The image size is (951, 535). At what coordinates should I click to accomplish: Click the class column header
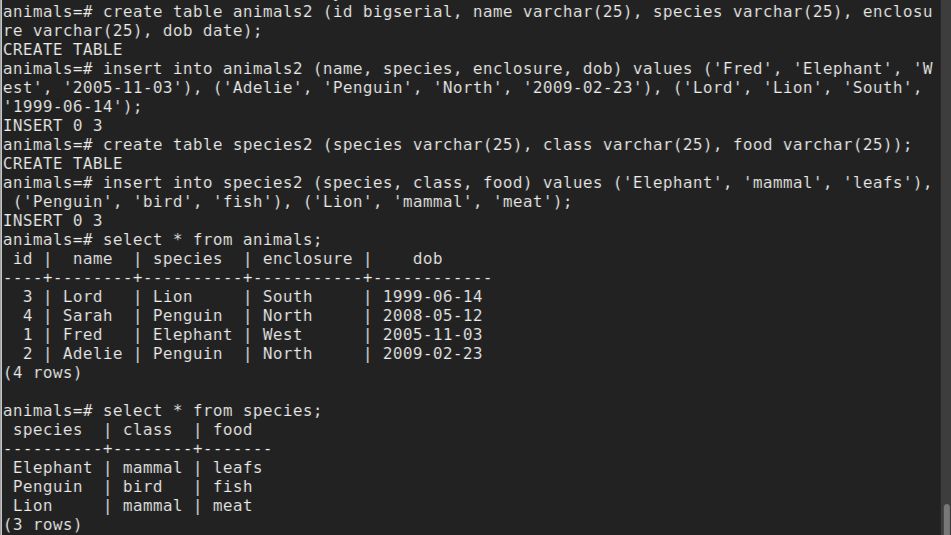coord(147,430)
